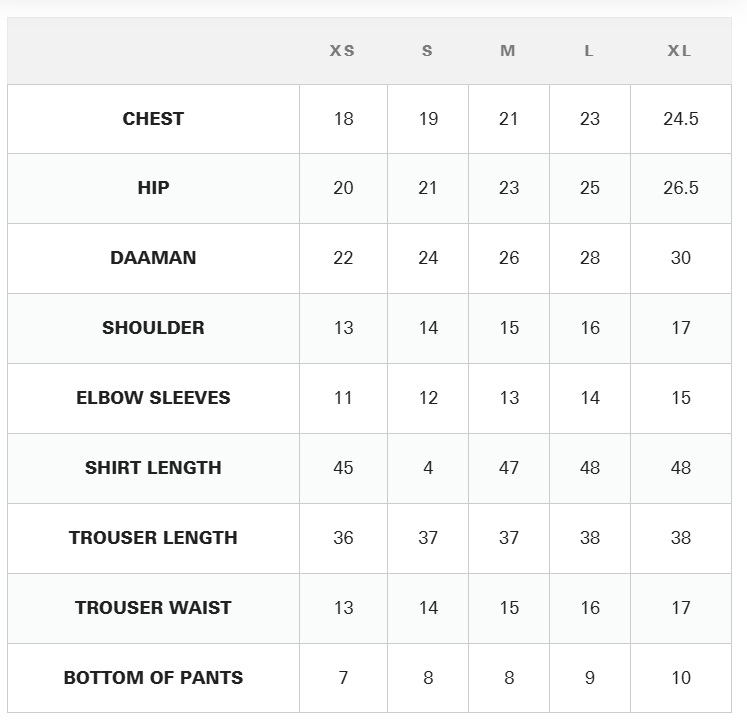Click the SHOULDER row label
This screenshot has width=747, height=728.
coord(153,328)
